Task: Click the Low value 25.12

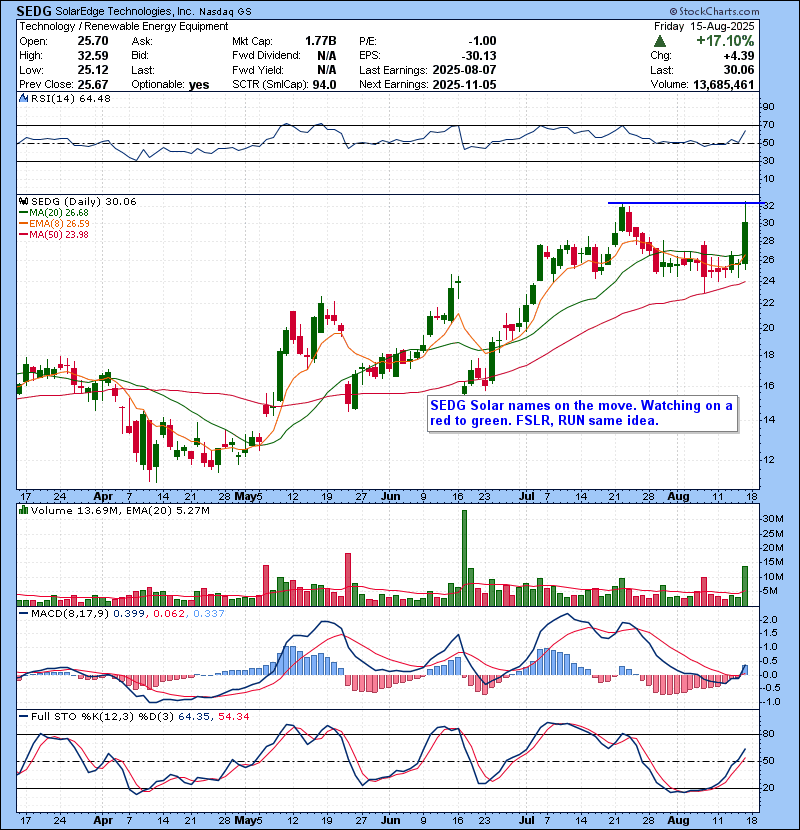Action: pos(93,70)
